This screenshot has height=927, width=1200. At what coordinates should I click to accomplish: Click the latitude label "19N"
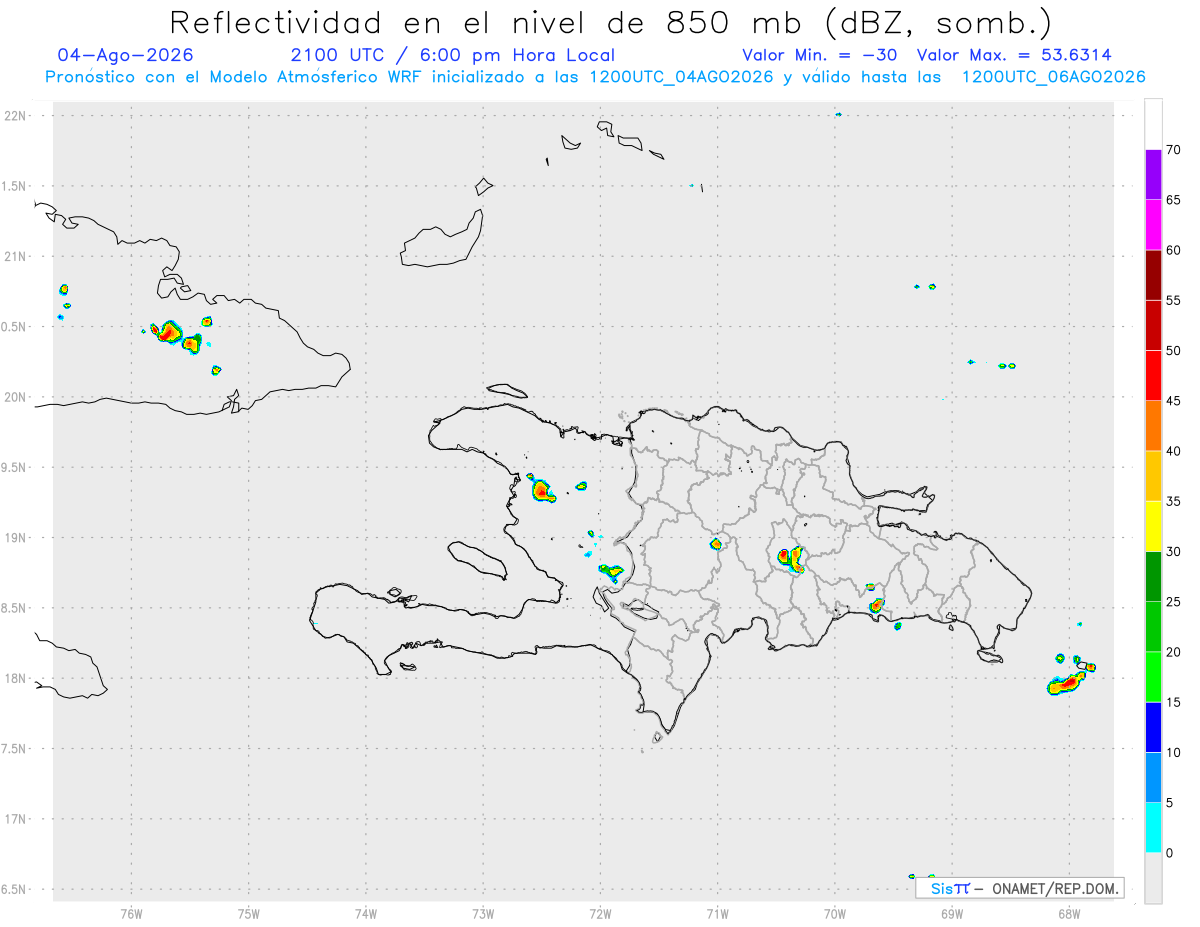coord(16,538)
